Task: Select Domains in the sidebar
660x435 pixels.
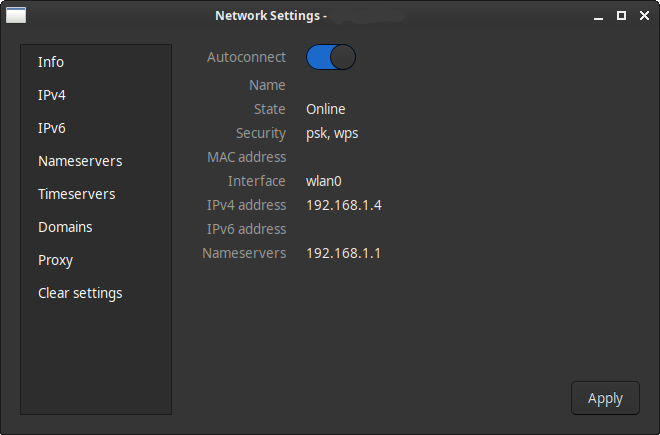Action: click(65, 227)
